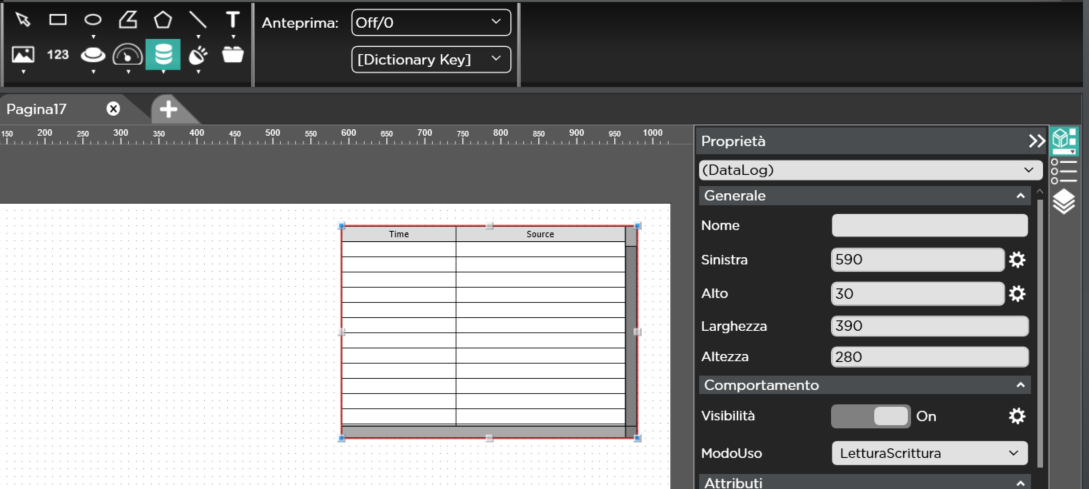The height and width of the screenshot is (489, 1089).
Task: Add a new page tab
Action: pos(168,109)
